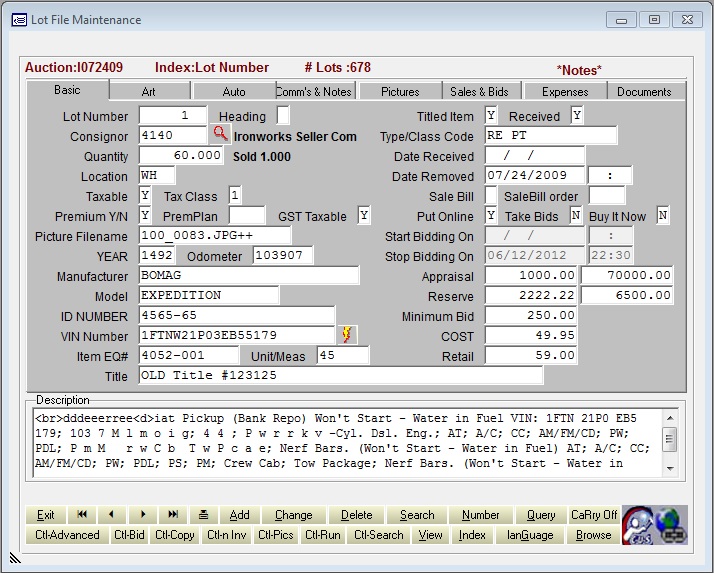This screenshot has height=573, width=714.
Task: Click the Ctl-Advanced button
Action: point(67,535)
